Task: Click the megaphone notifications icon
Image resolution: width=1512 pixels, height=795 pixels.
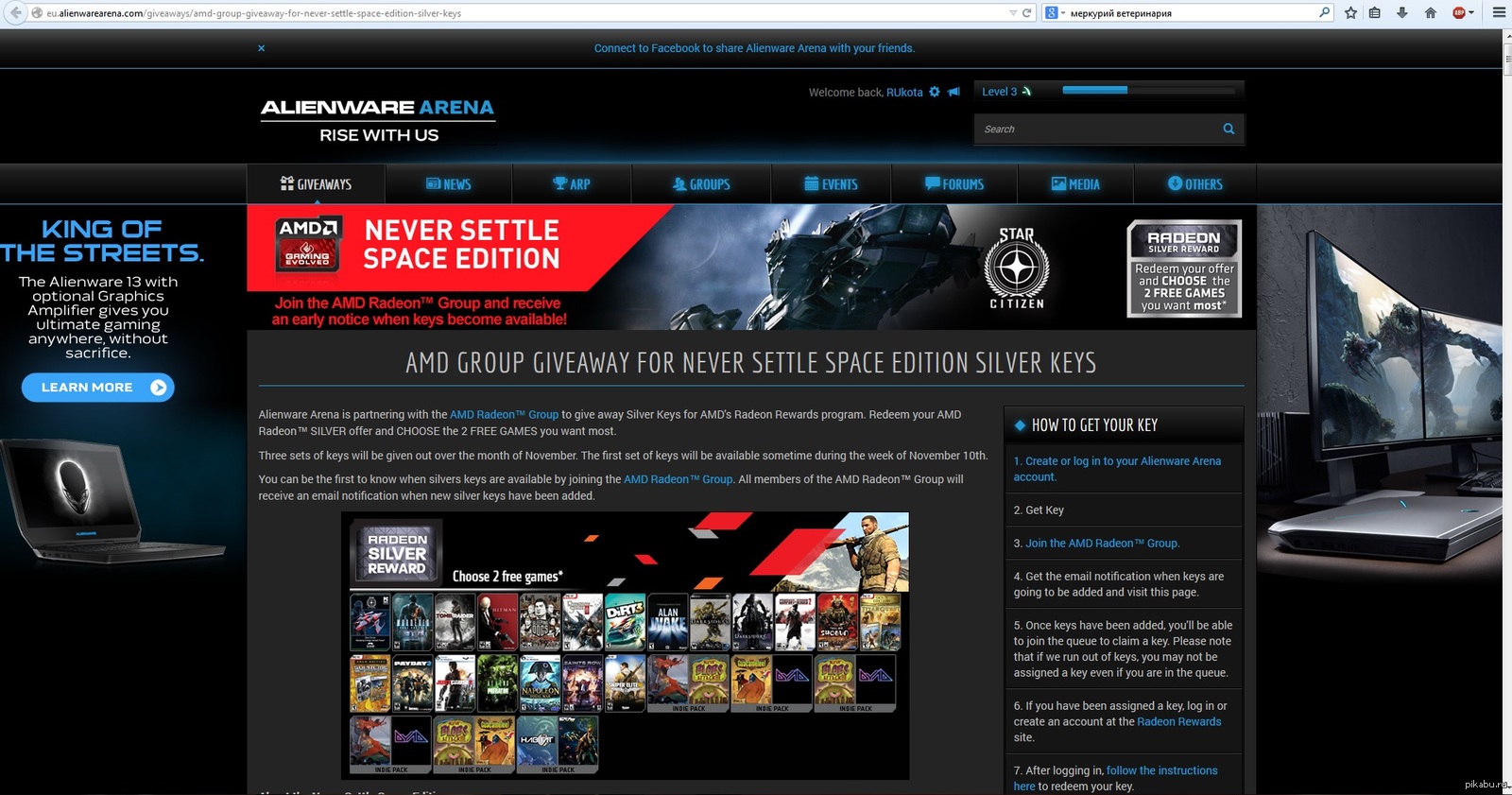Action: [954, 92]
